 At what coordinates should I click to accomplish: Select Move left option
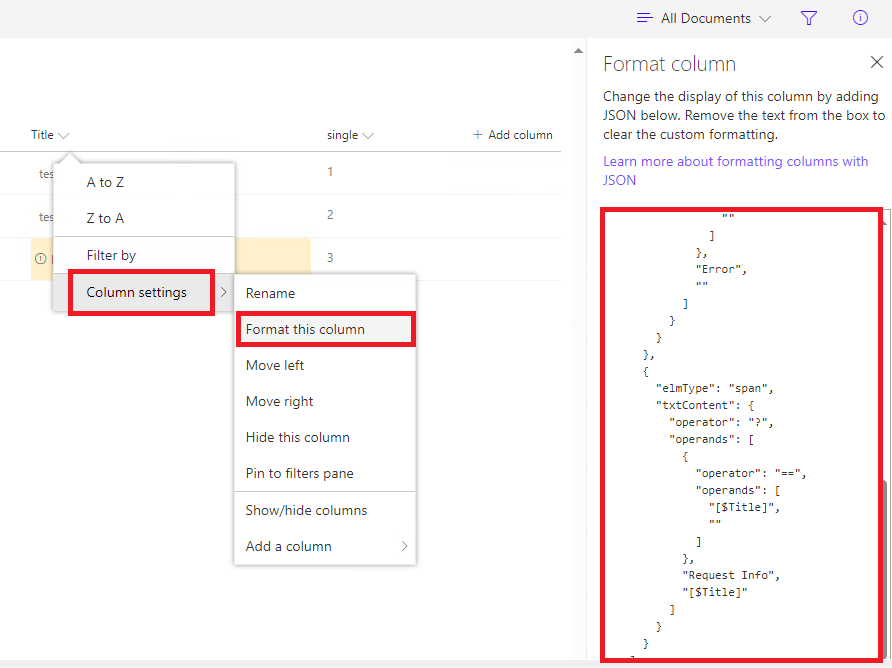[325, 365]
